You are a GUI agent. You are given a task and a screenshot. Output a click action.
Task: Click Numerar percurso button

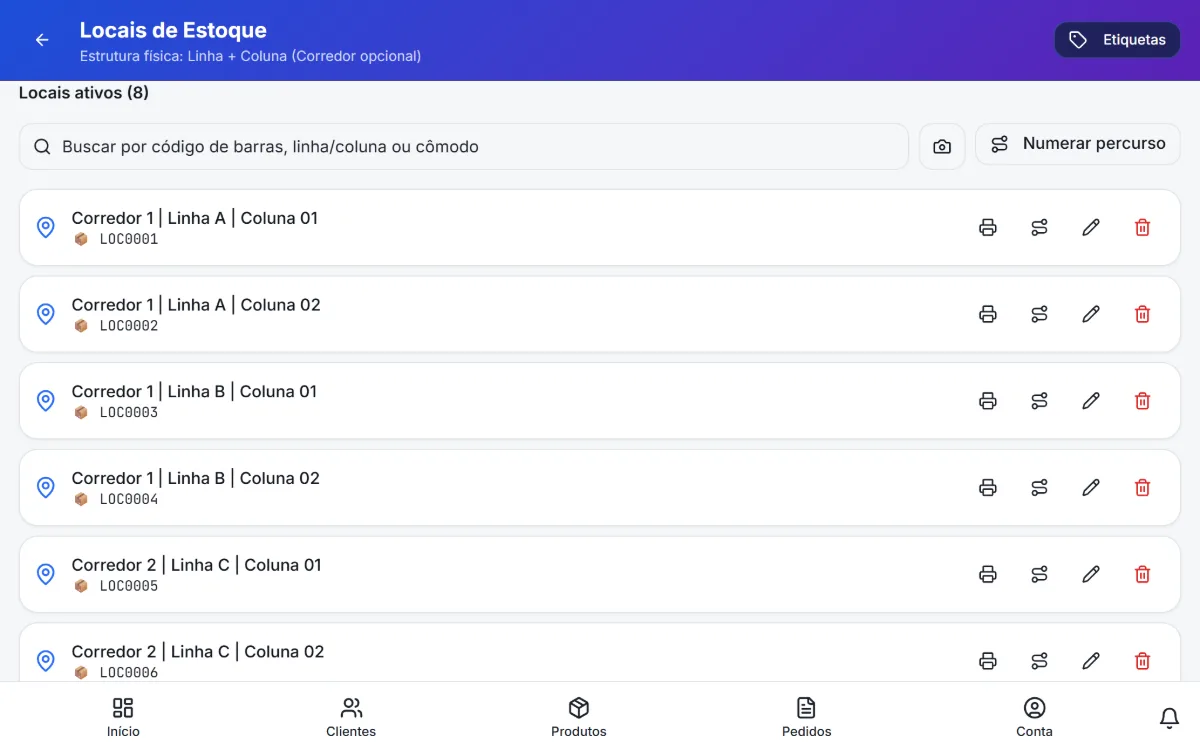[x=1077, y=144]
